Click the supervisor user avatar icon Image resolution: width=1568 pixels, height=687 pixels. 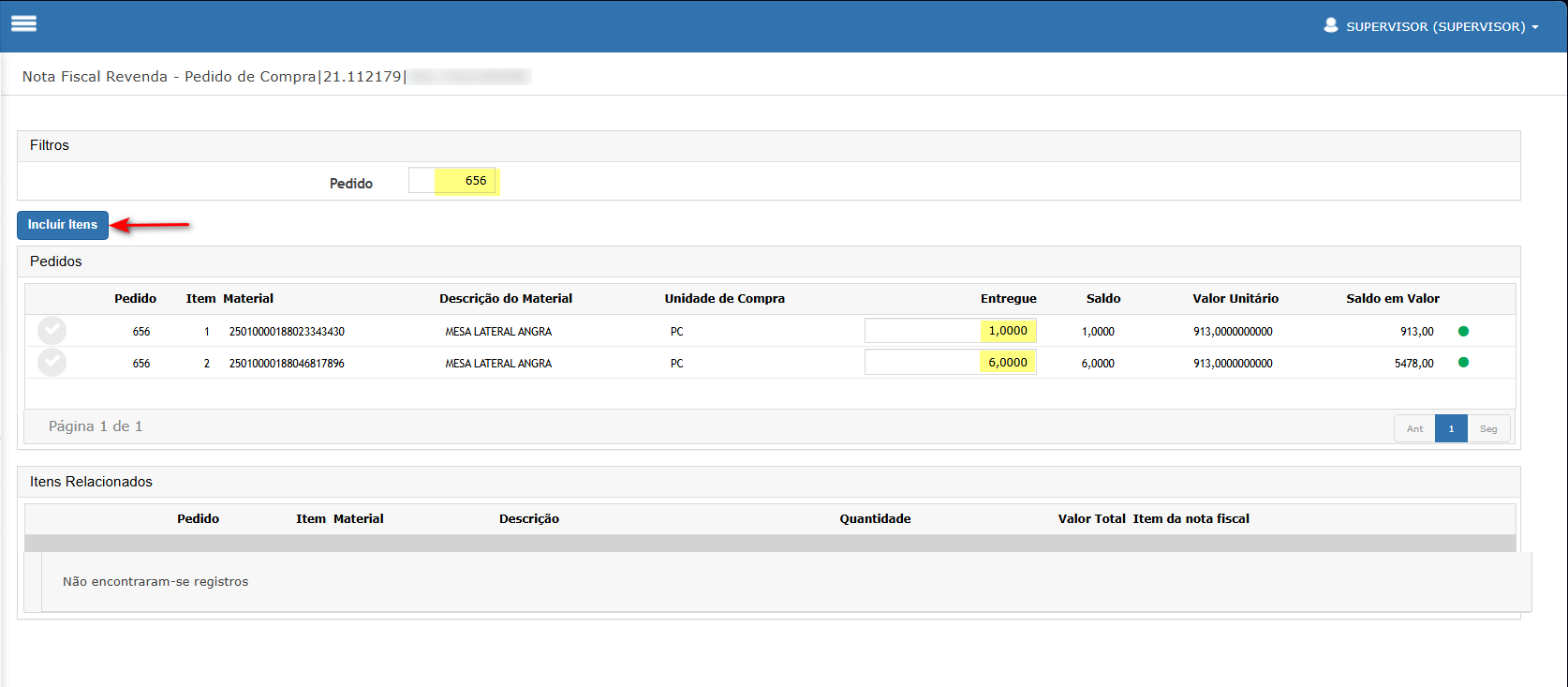[x=1330, y=25]
